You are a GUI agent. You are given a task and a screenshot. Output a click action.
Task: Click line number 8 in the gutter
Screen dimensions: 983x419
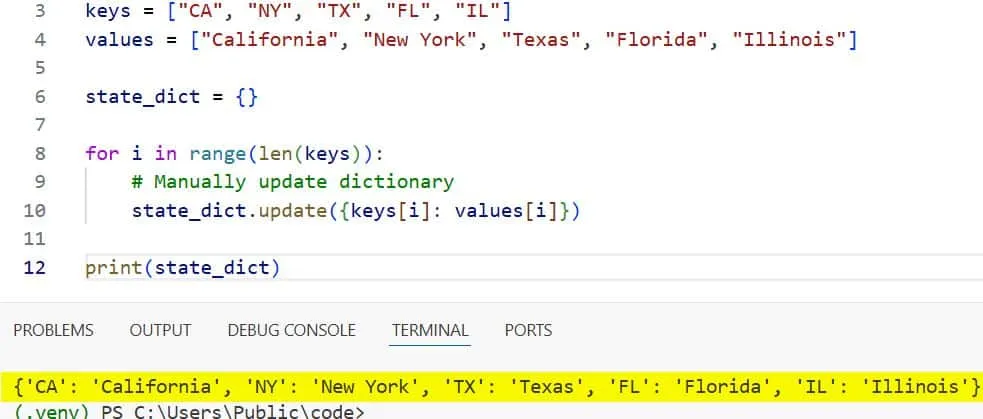pos(39,153)
